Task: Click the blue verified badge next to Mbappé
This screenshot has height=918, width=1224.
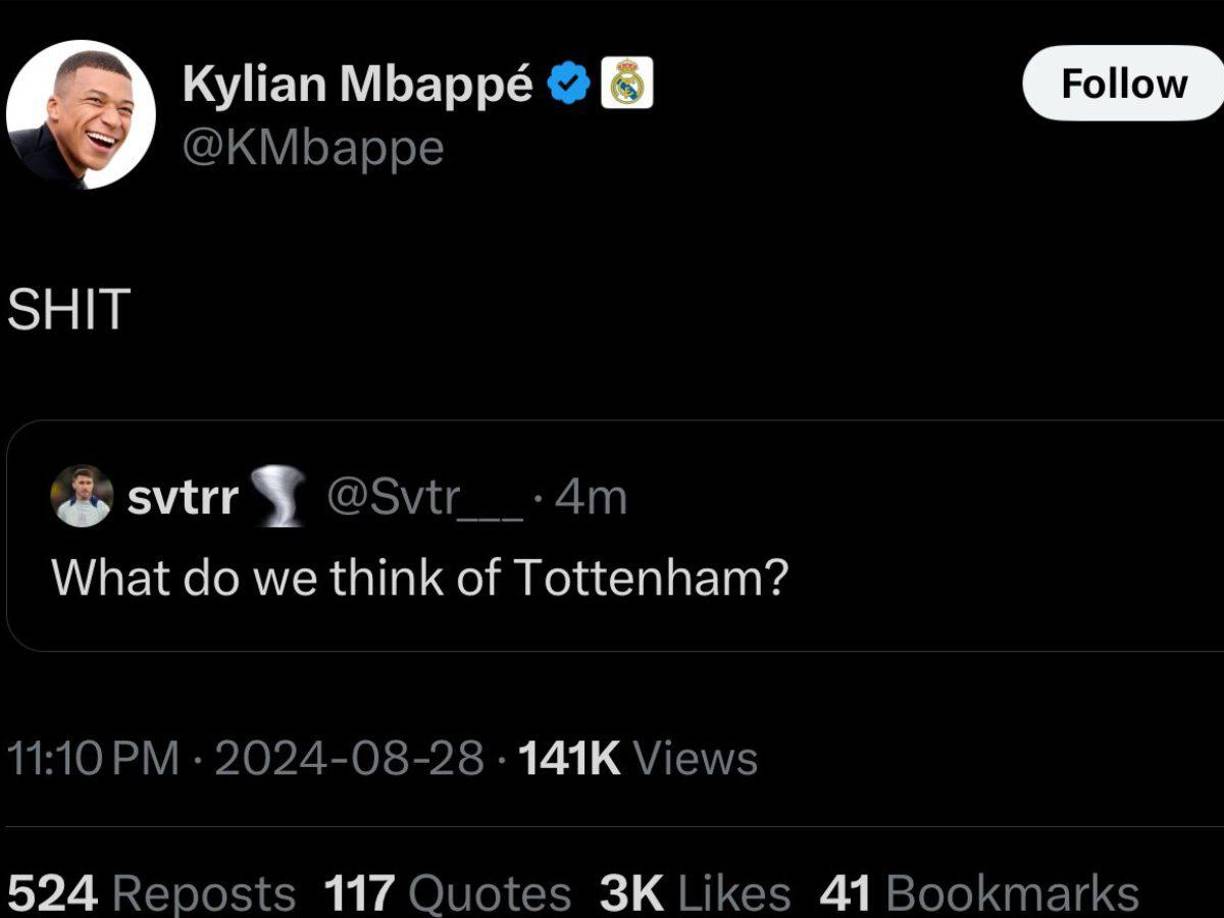Action: pyautogui.click(x=566, y=83)
